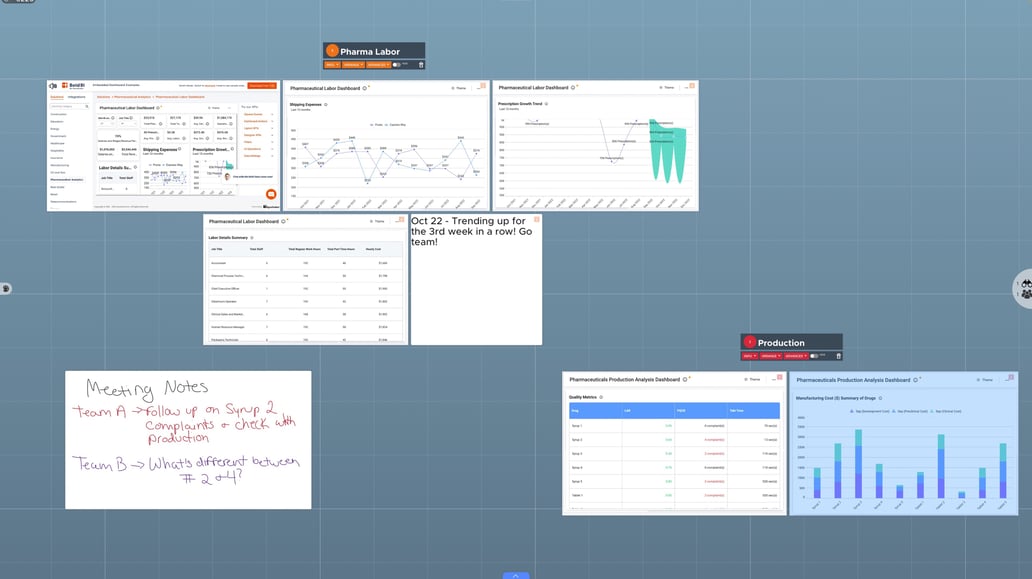Flip the toggle switch on the Pharma Labor toolbar
Screen dimensions: 1032x579
(x=397, y=65)
